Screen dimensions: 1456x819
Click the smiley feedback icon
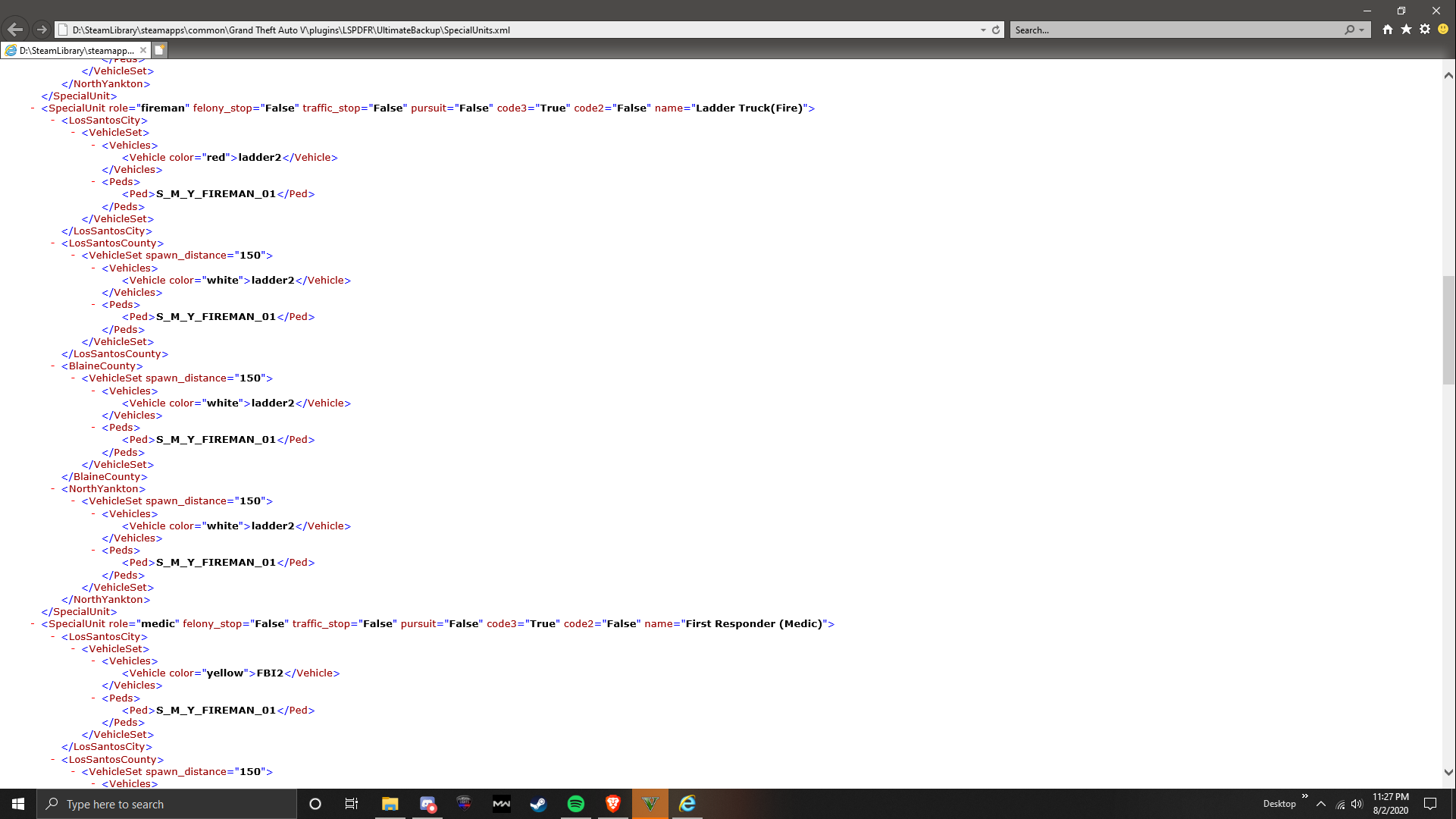coord(1443,30)
